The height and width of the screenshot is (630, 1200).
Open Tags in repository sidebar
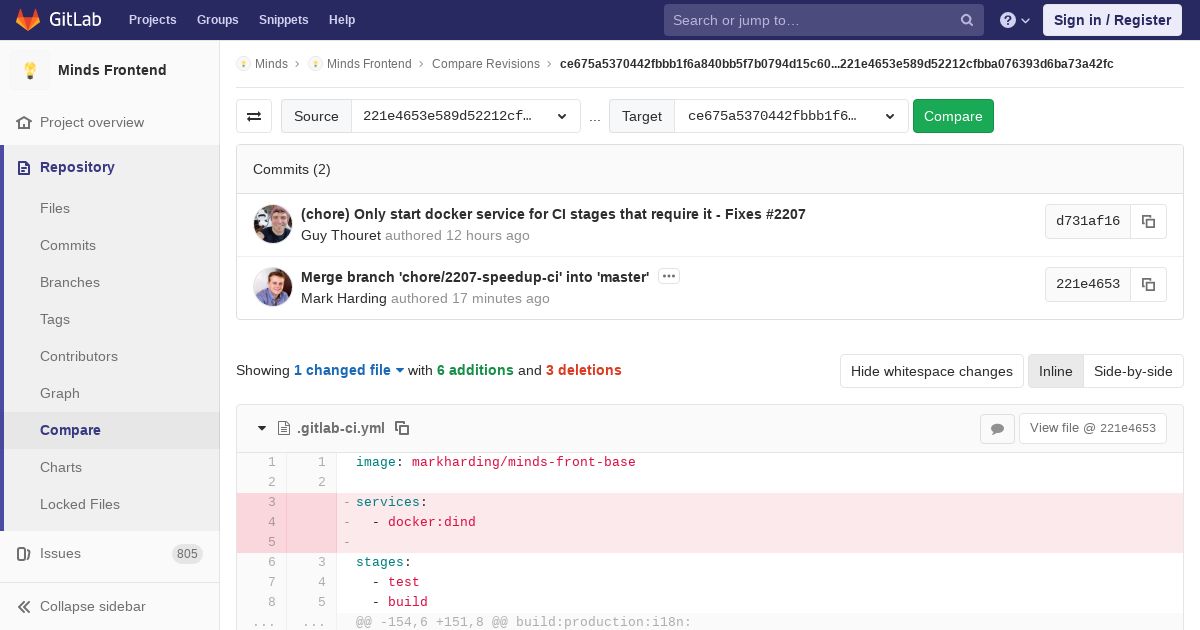(x=55, y=319)
